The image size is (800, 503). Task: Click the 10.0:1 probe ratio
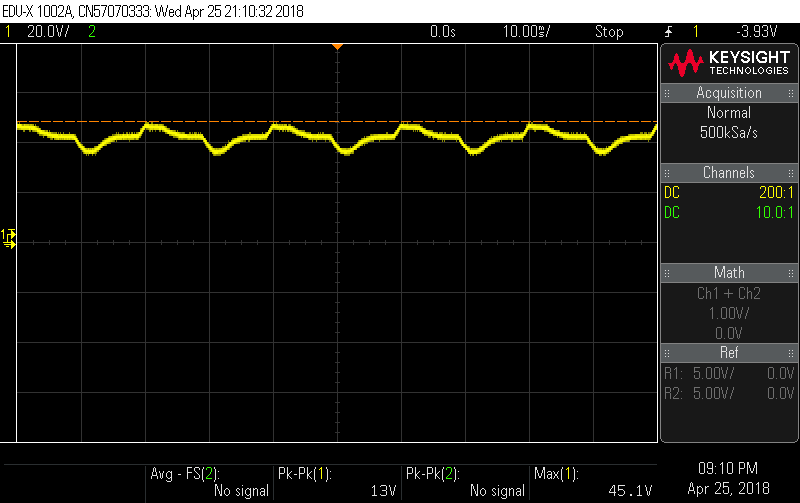(774, 212)
